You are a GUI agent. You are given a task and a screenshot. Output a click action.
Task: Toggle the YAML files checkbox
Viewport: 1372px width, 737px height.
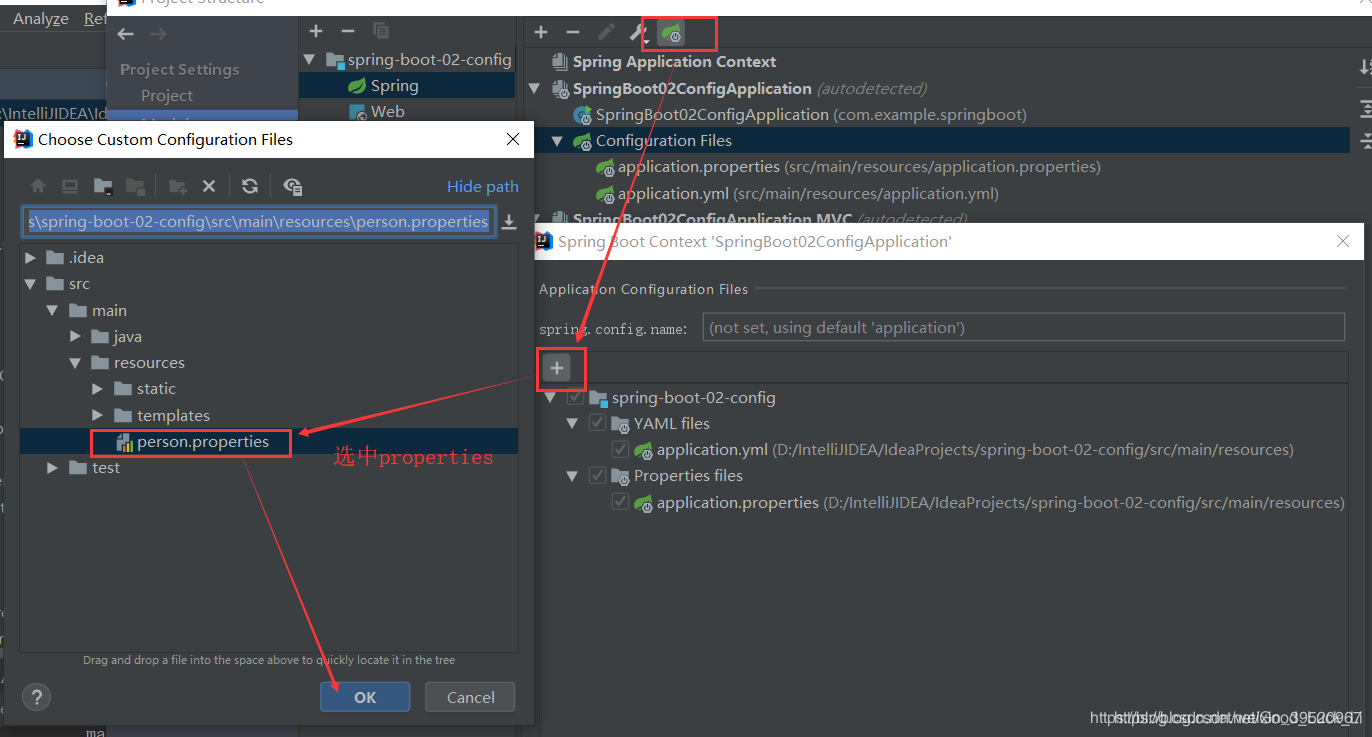point(597,424)
